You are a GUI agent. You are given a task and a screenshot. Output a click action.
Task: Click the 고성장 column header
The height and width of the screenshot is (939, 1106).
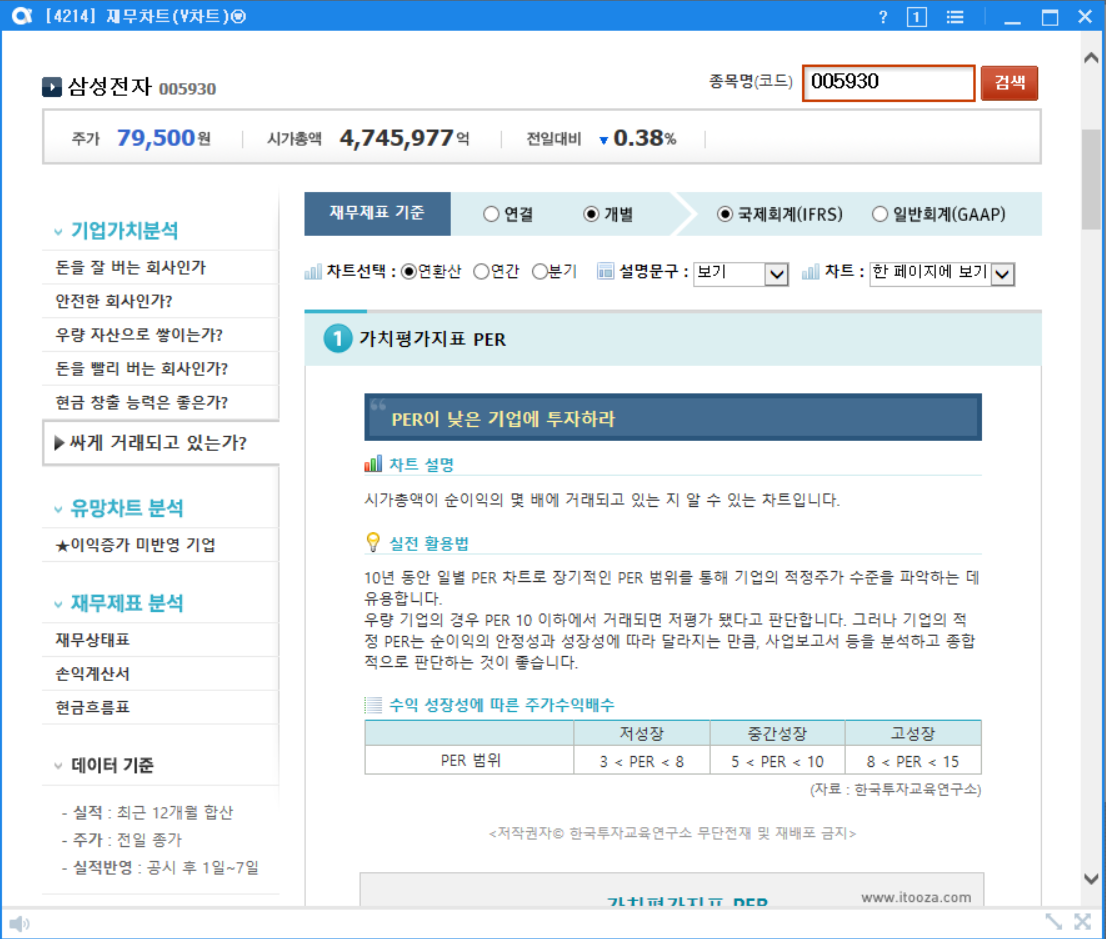coord(913,734)
